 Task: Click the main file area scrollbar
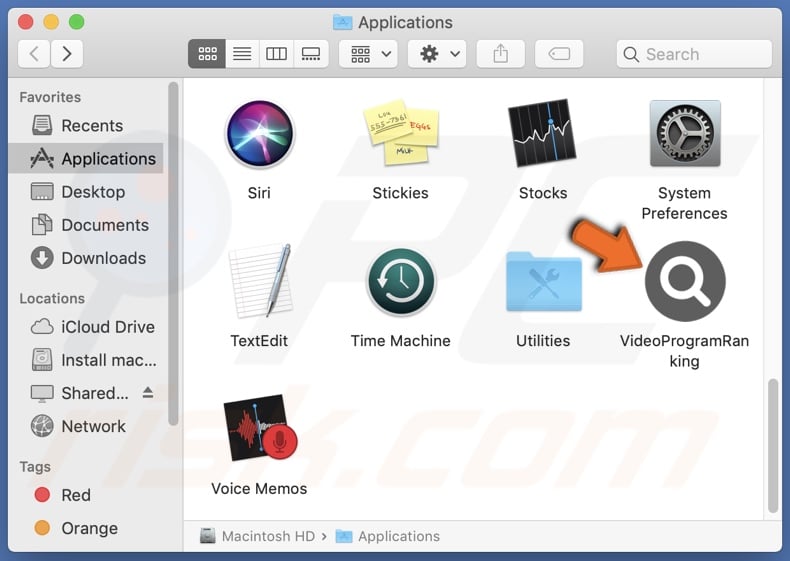[x=773, y=446]
